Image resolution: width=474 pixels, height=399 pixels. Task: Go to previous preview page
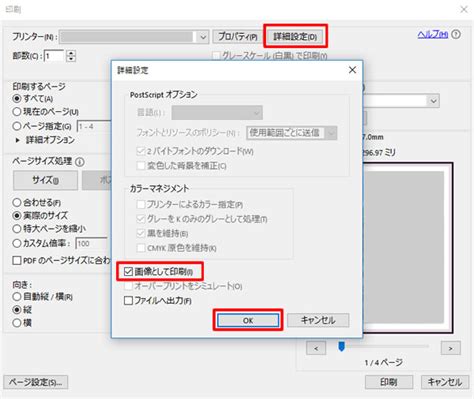pyautogui.click(x=316, y=348)
